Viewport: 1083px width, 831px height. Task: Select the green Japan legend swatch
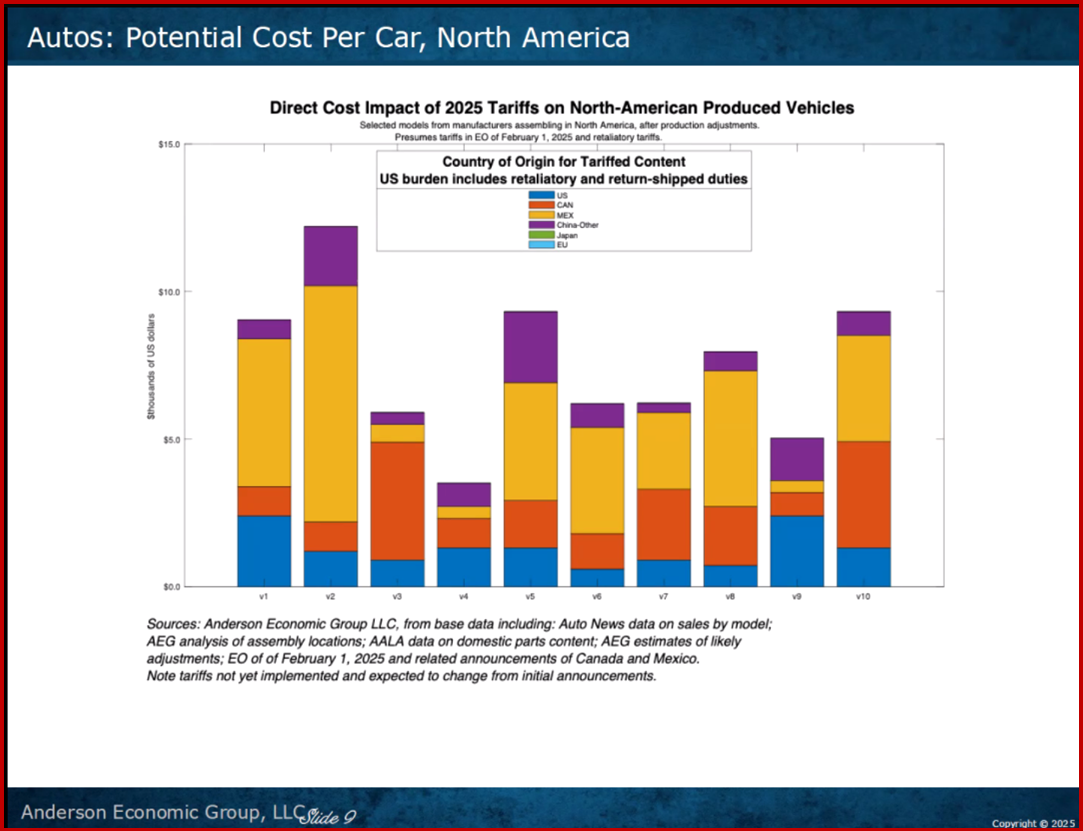[x=541, y=235]
